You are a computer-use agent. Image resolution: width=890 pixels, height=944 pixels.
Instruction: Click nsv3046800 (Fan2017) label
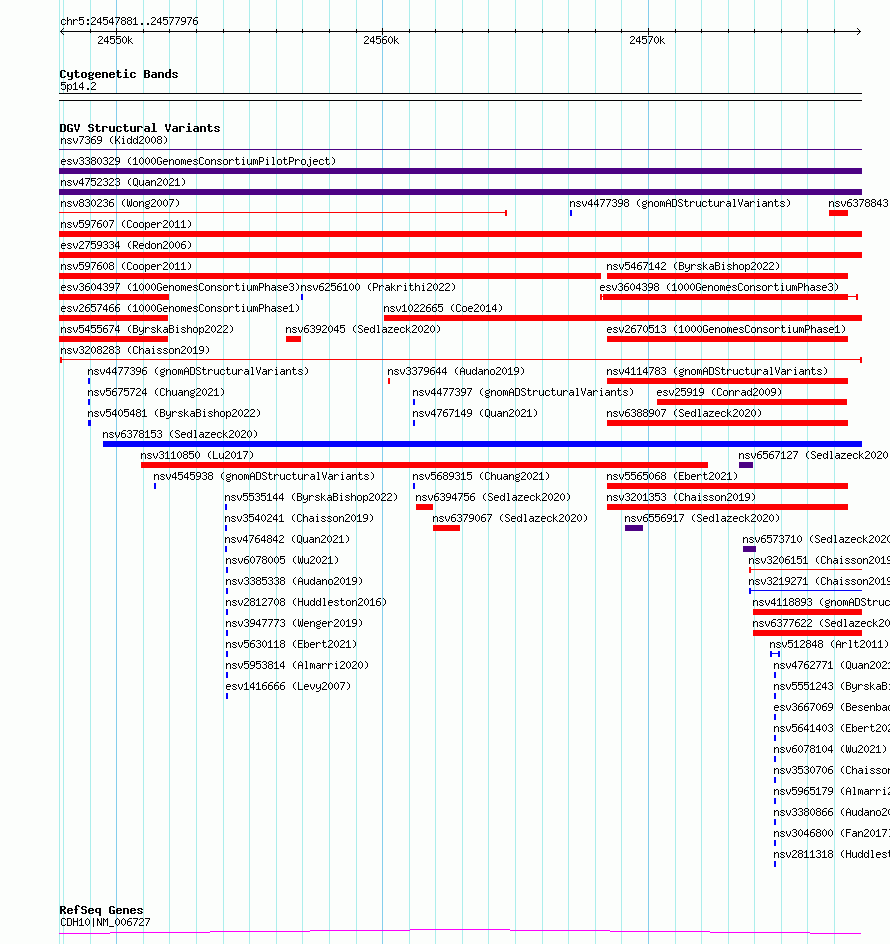point(832,835)
